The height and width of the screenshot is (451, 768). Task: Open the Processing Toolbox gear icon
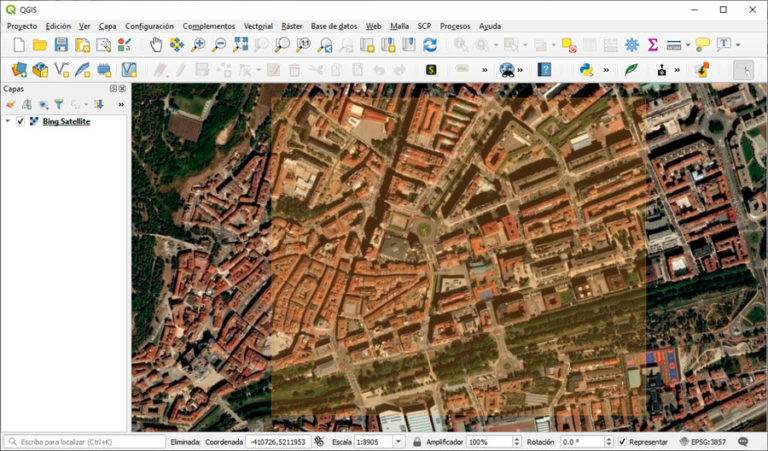pos(632,45)
